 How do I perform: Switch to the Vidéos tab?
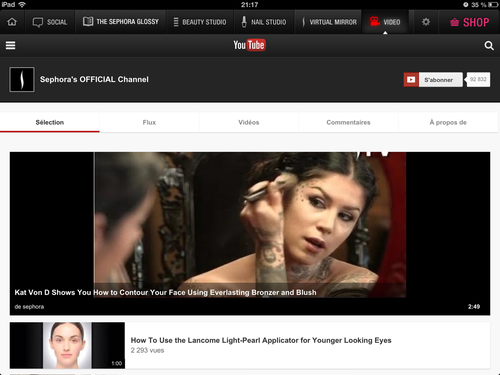tap(249, 122)
